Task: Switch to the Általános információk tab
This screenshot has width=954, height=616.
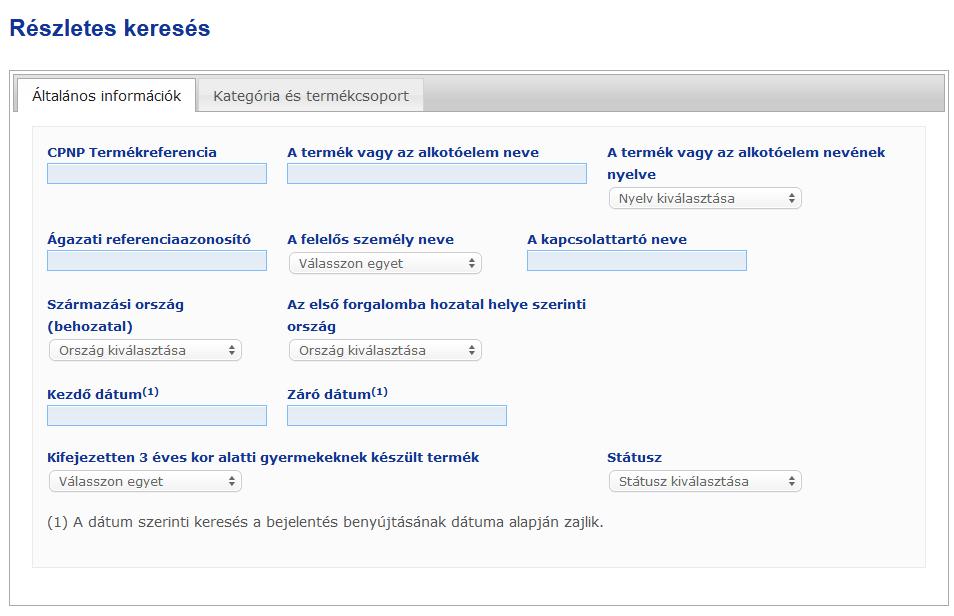Action: click(x=106, y=96)
